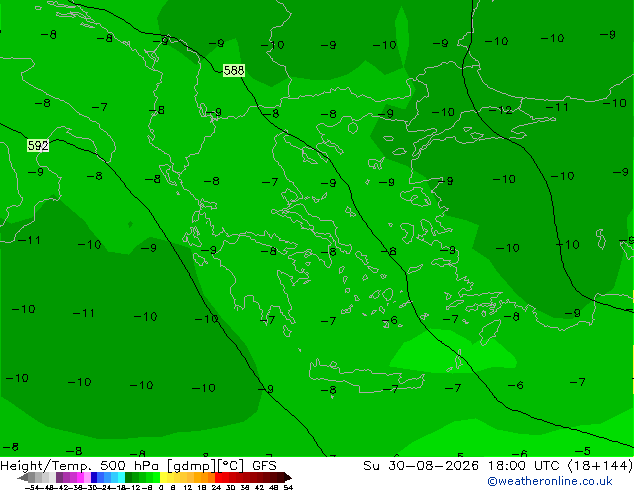
Task: Click the -12 temperature value on the map
Action: click(501, 110)
